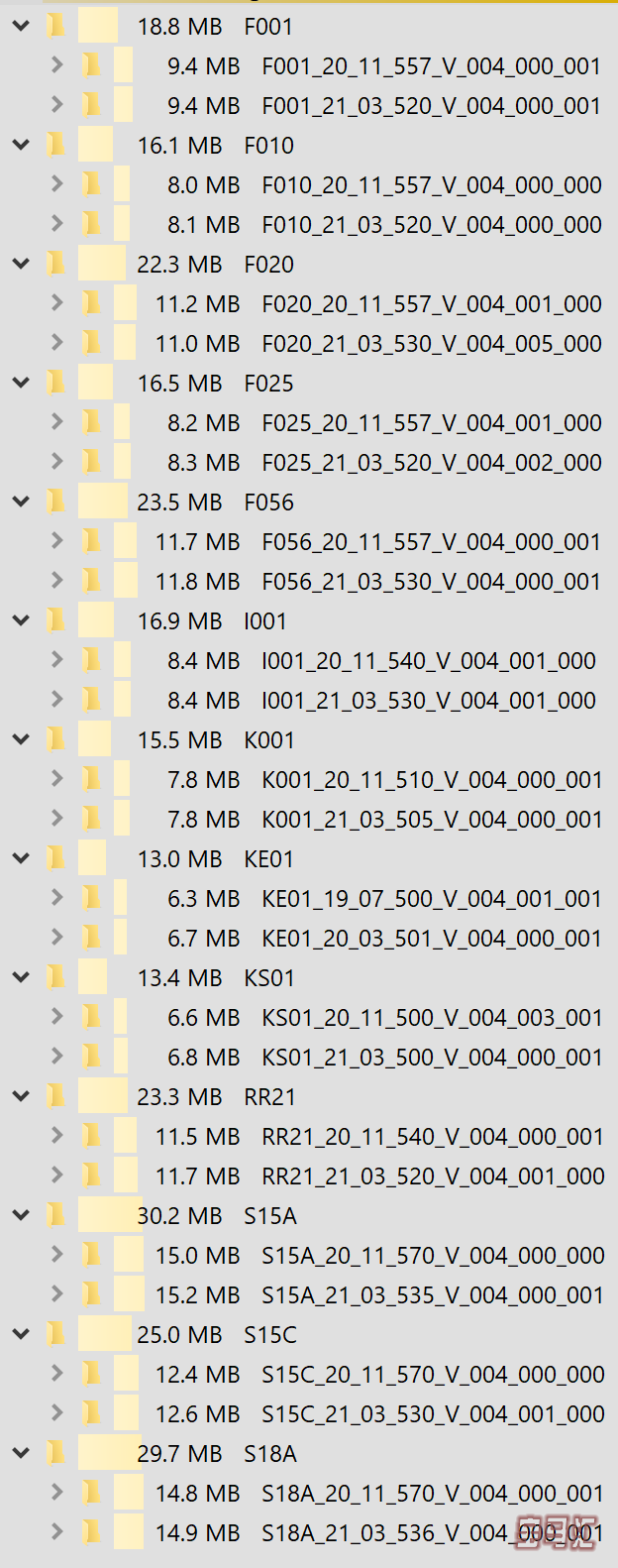Select the RR21 folder name

pyautogui.click(x=269, y=1097)
